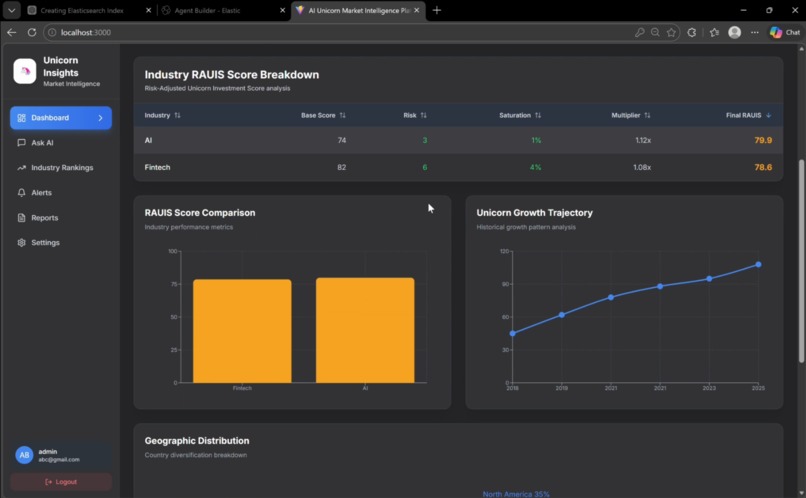This screenshot has width=806, height=498.
Task: Sort table by Saturation column
Action: click(520, 115)
